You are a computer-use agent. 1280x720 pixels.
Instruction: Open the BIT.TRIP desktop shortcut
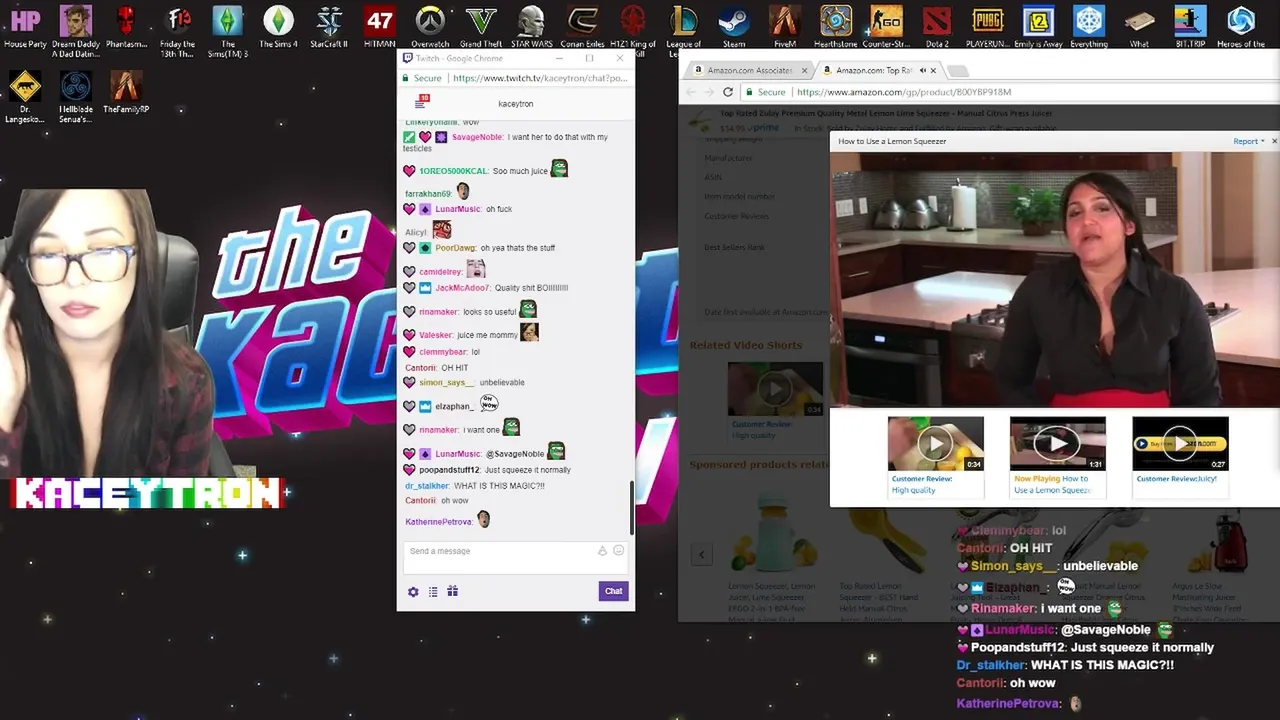coord(1190,27)
